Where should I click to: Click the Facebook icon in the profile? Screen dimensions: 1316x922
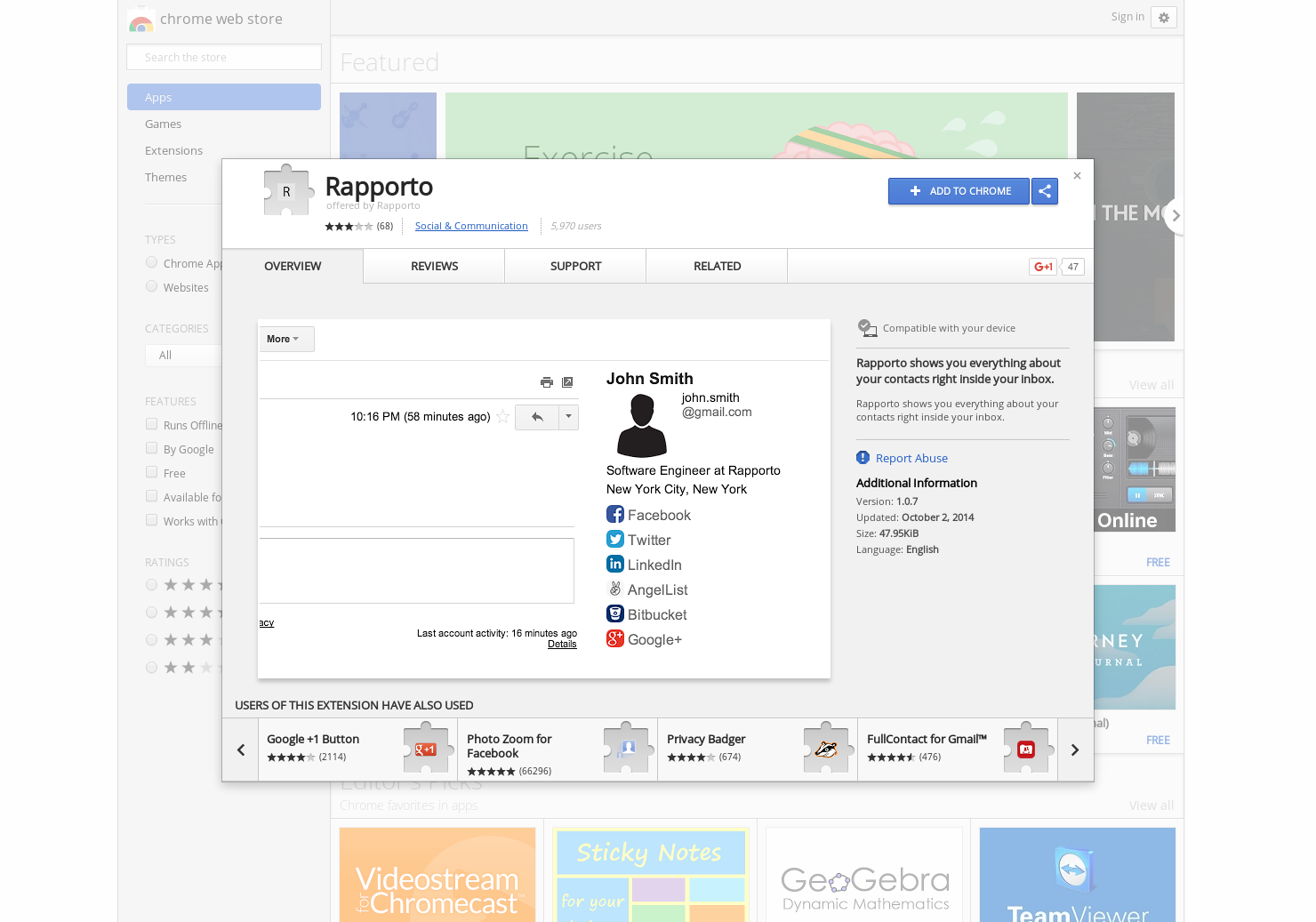(615, 514)
